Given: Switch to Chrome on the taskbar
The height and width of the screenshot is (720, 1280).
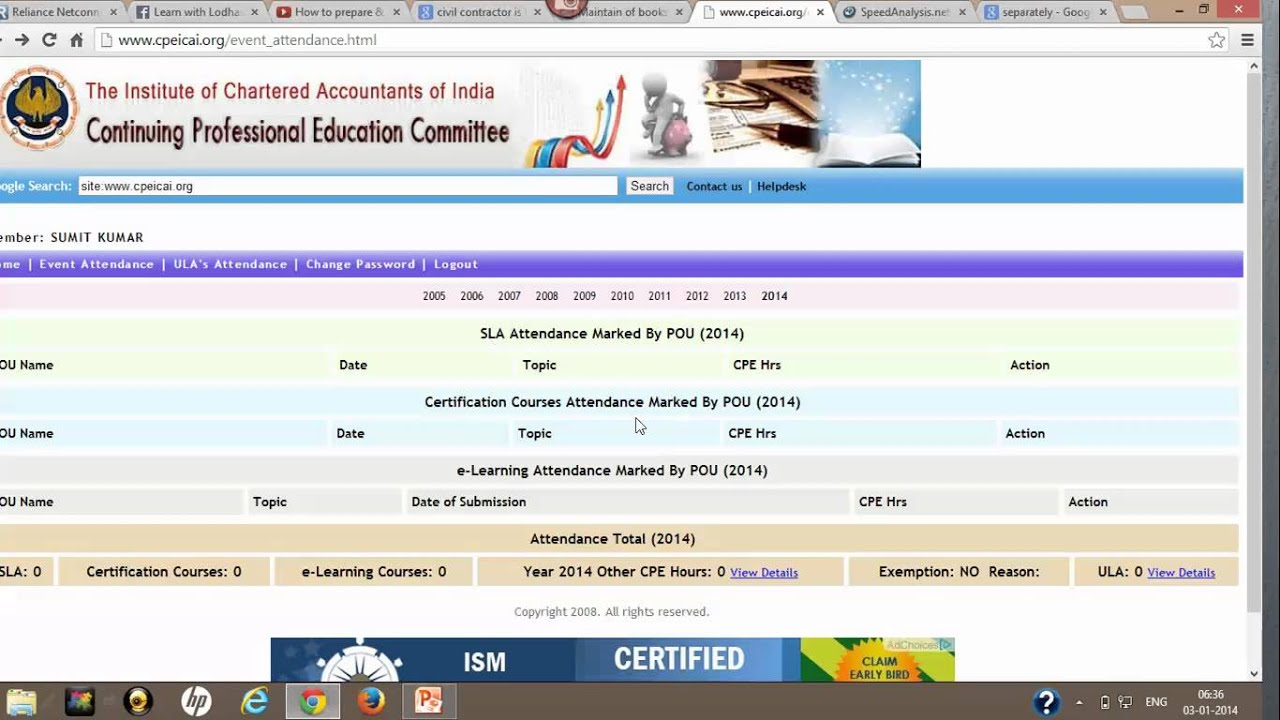Looking at the screenshot, I should click(313, 701).
